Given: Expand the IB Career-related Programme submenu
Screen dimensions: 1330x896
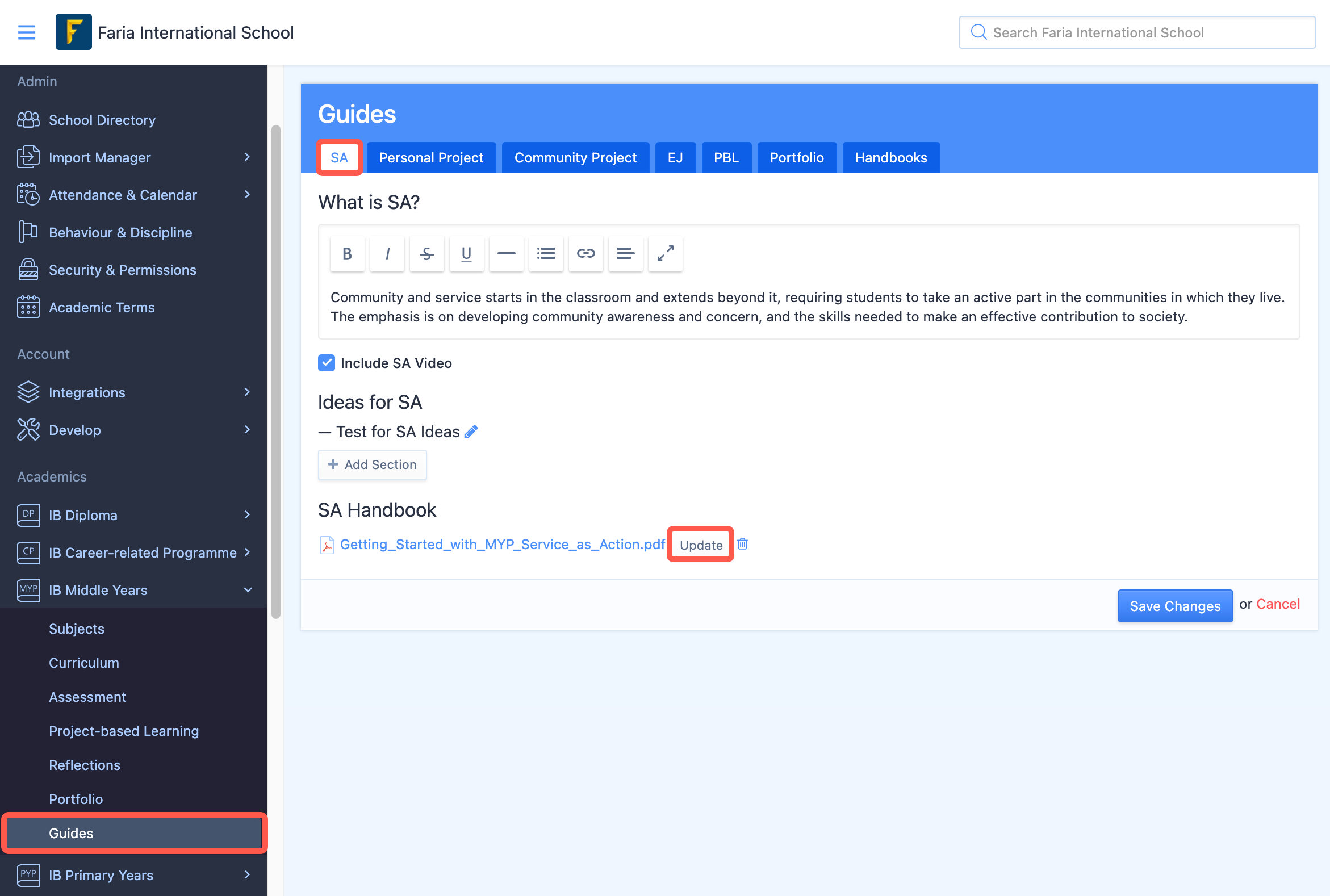Looking at the screenshot, I should [247, 552].
